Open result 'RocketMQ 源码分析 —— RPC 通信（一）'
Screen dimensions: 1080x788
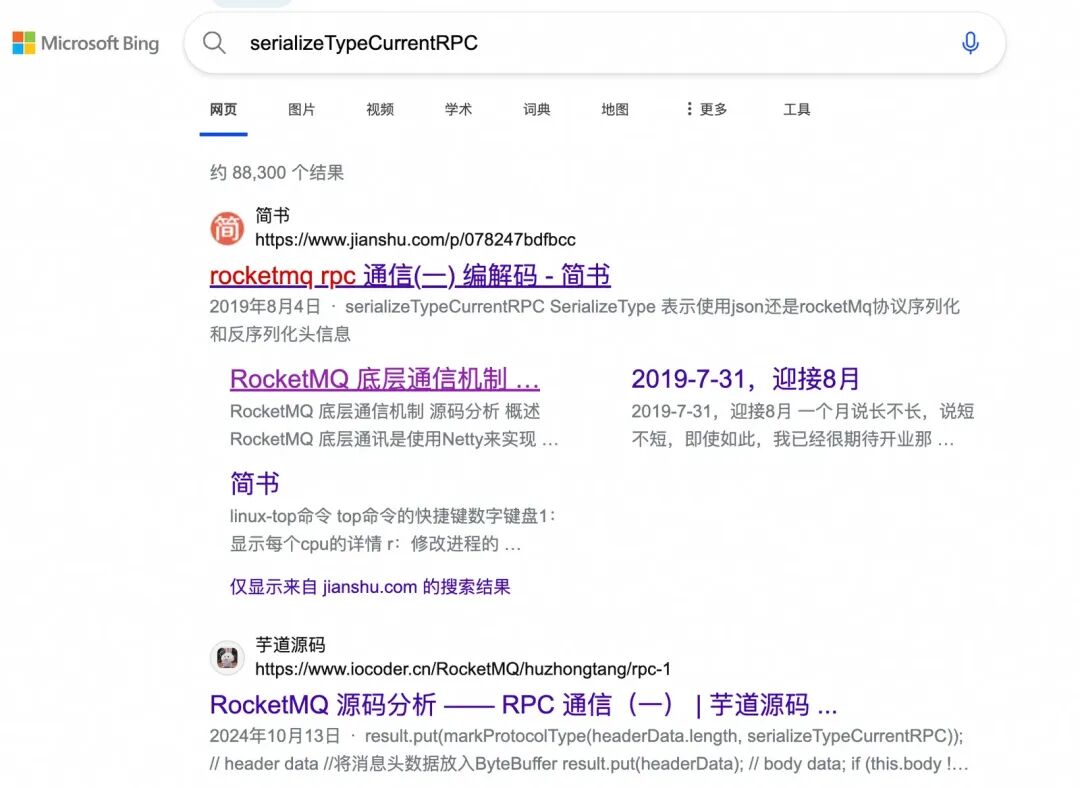523,705
